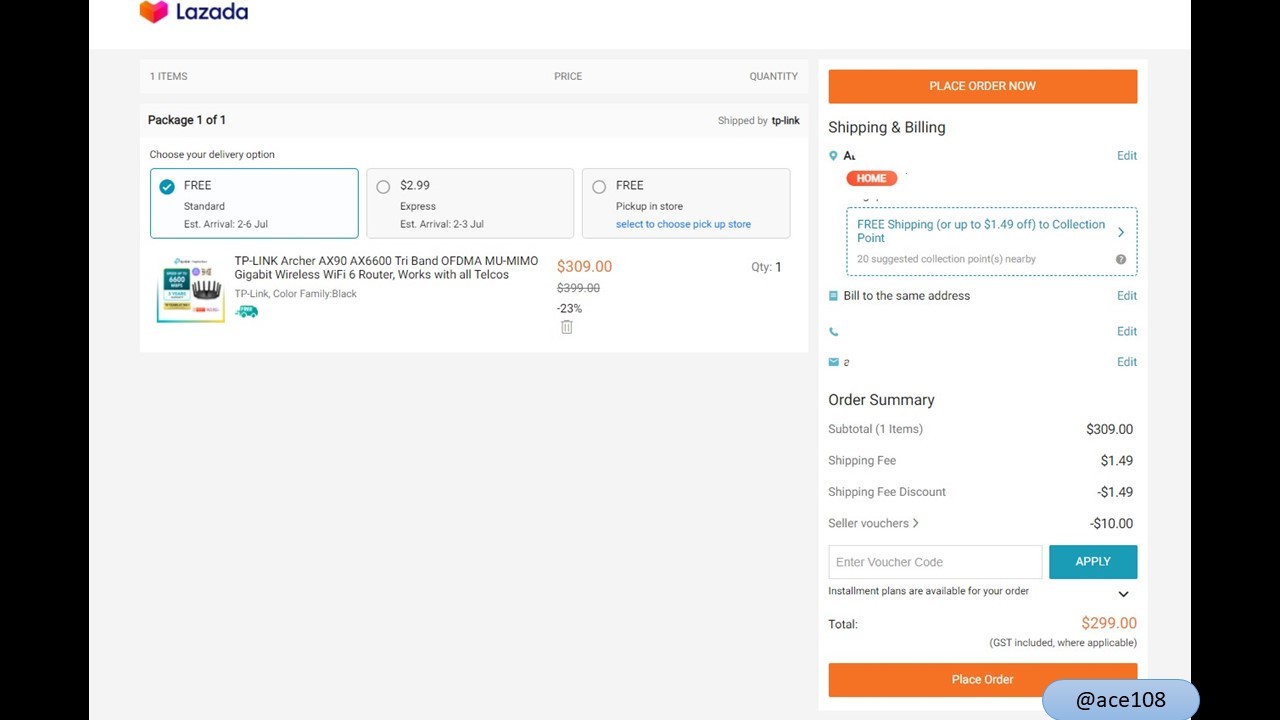Click '20 suggested collection point(s) nearby' text
The height and width of the screenshot is (720, 1280).
click(946, 259)
